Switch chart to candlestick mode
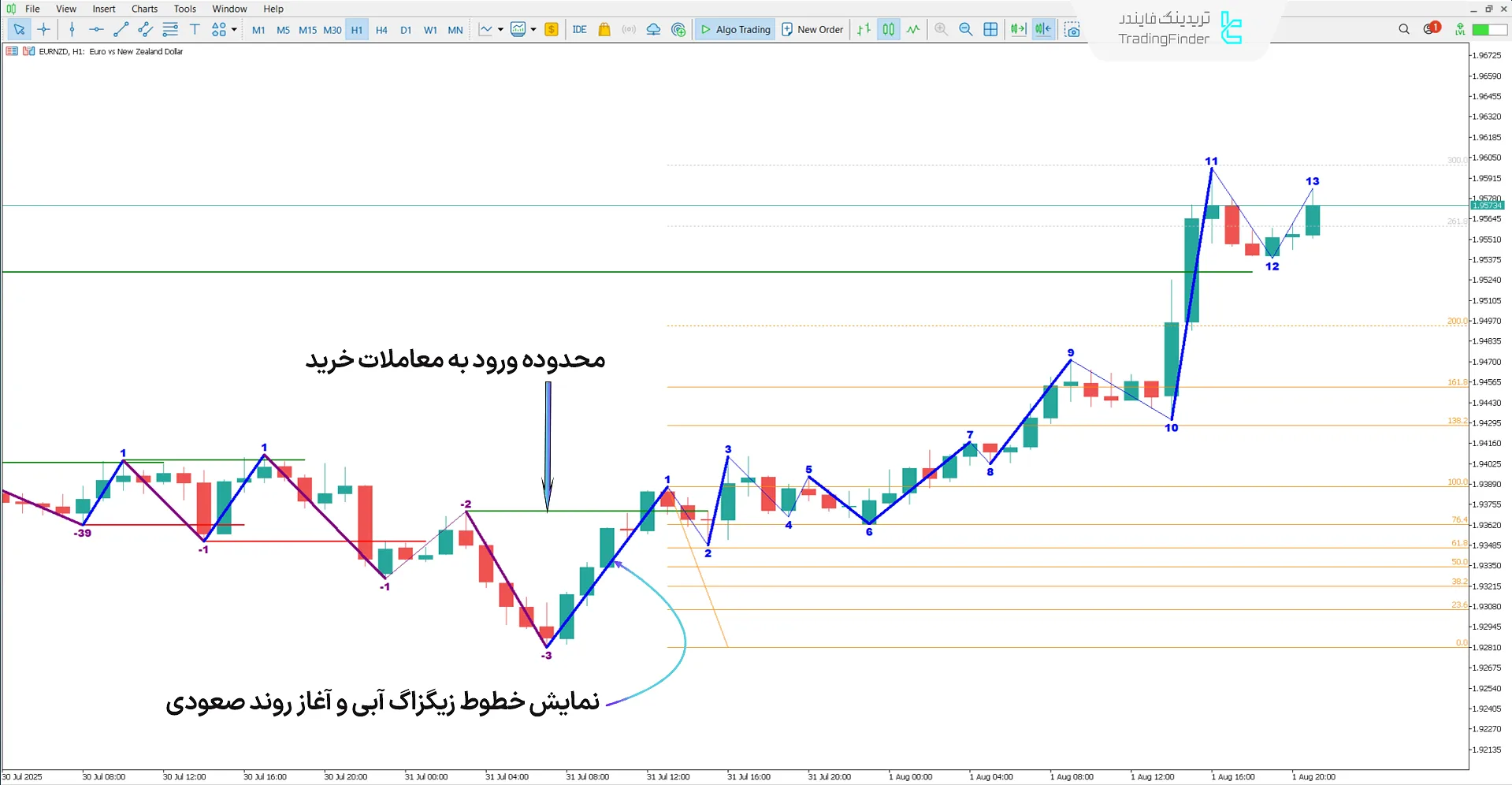 [x=888, y=29]
